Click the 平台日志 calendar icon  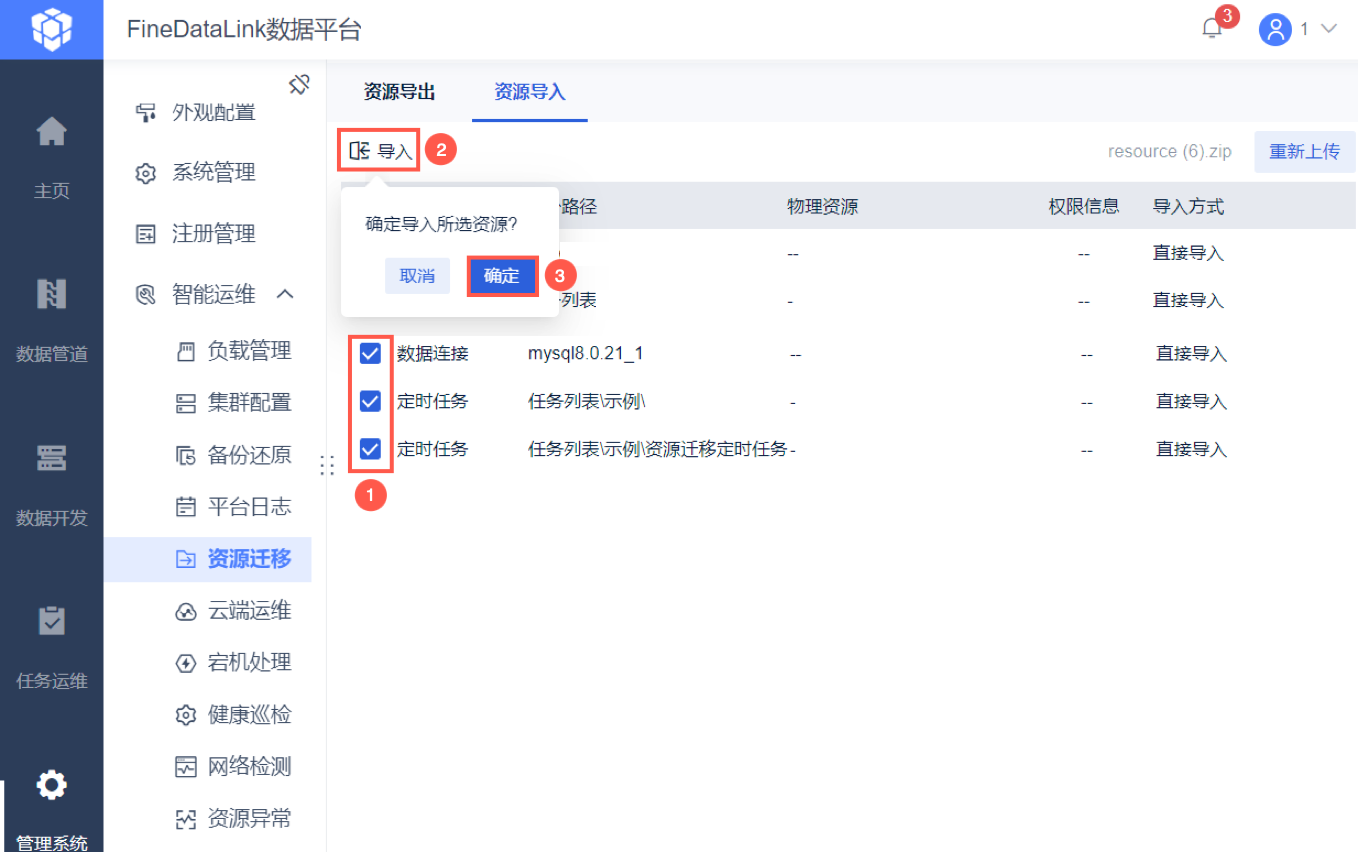click(x=186, y=507)
